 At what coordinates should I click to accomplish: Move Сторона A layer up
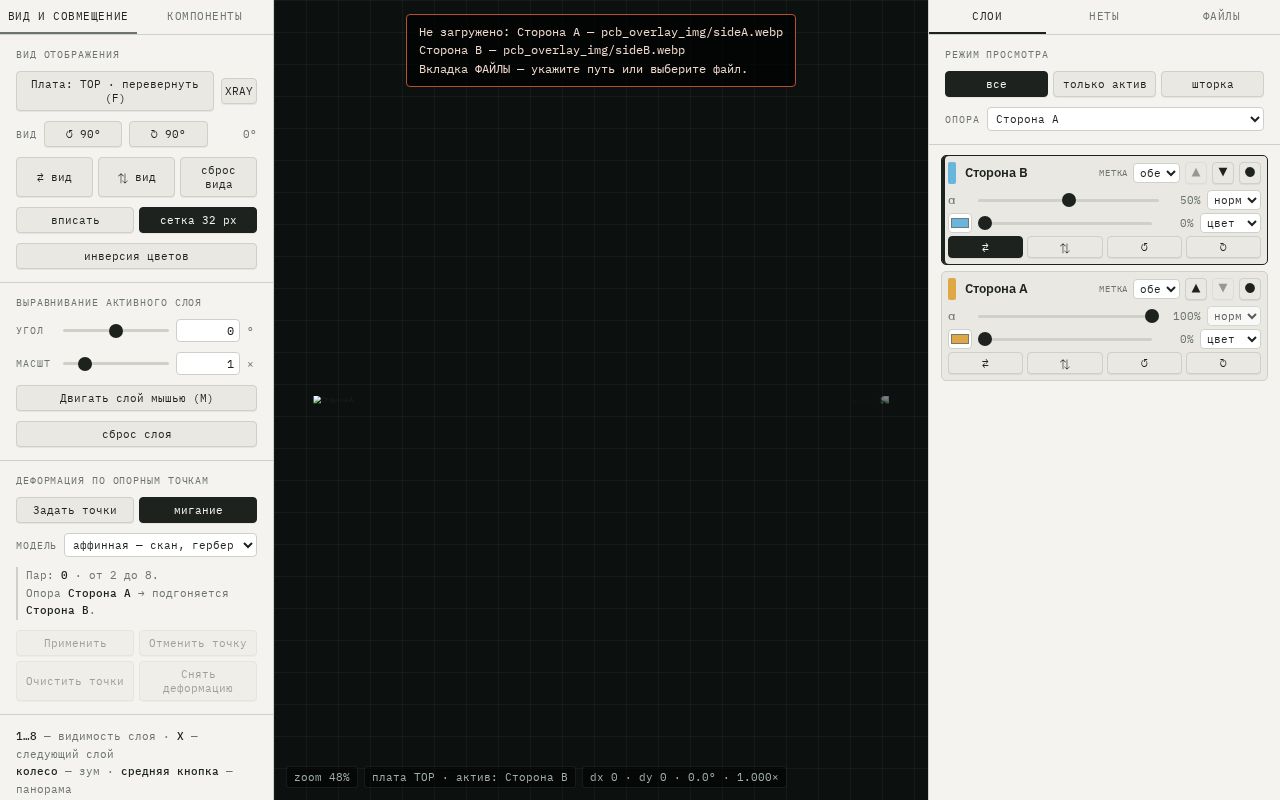coord(1196,289)
